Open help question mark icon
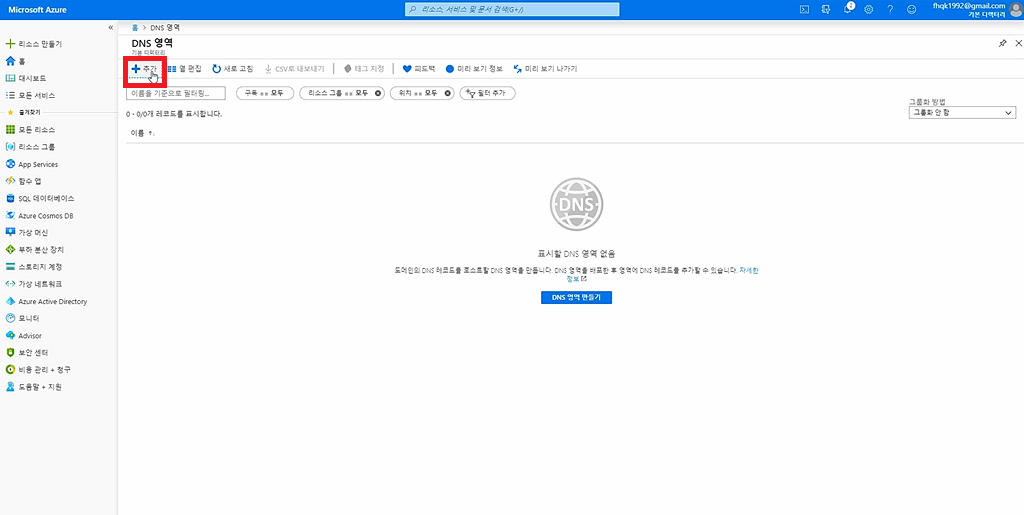 889,9
